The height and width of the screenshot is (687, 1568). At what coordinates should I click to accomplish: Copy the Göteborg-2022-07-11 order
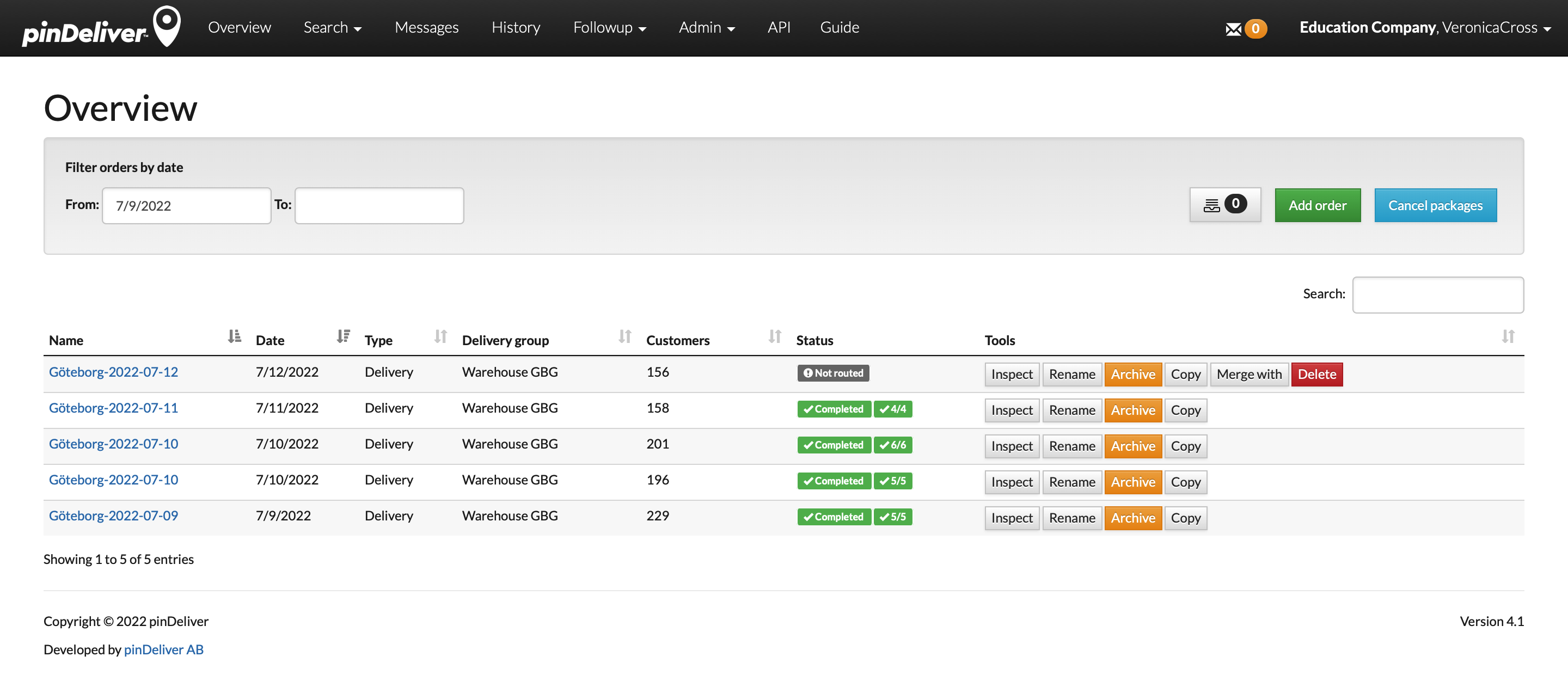[x=1185, y=410]
